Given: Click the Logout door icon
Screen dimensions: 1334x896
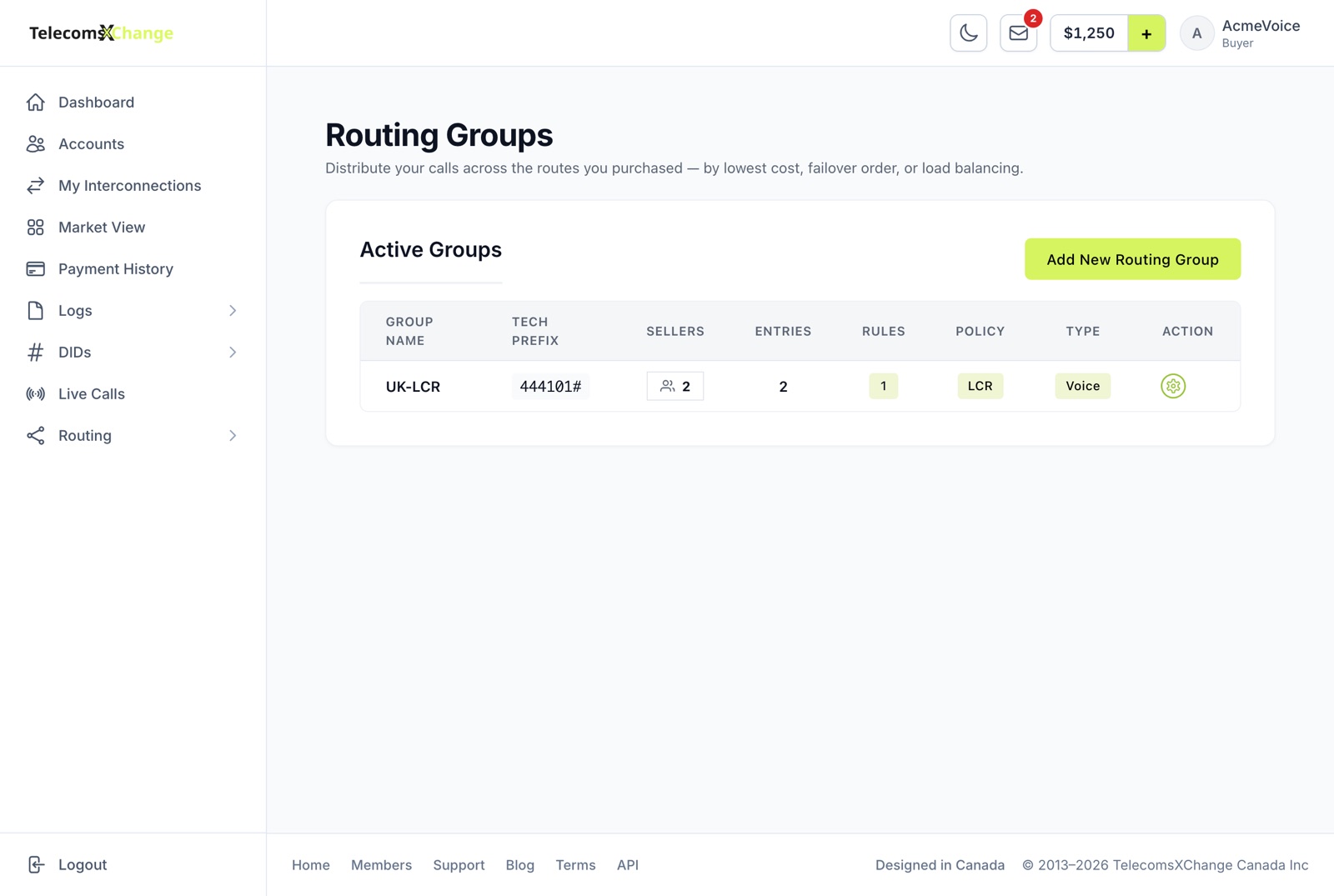Looking at the screenshot, I should point(35,864).
